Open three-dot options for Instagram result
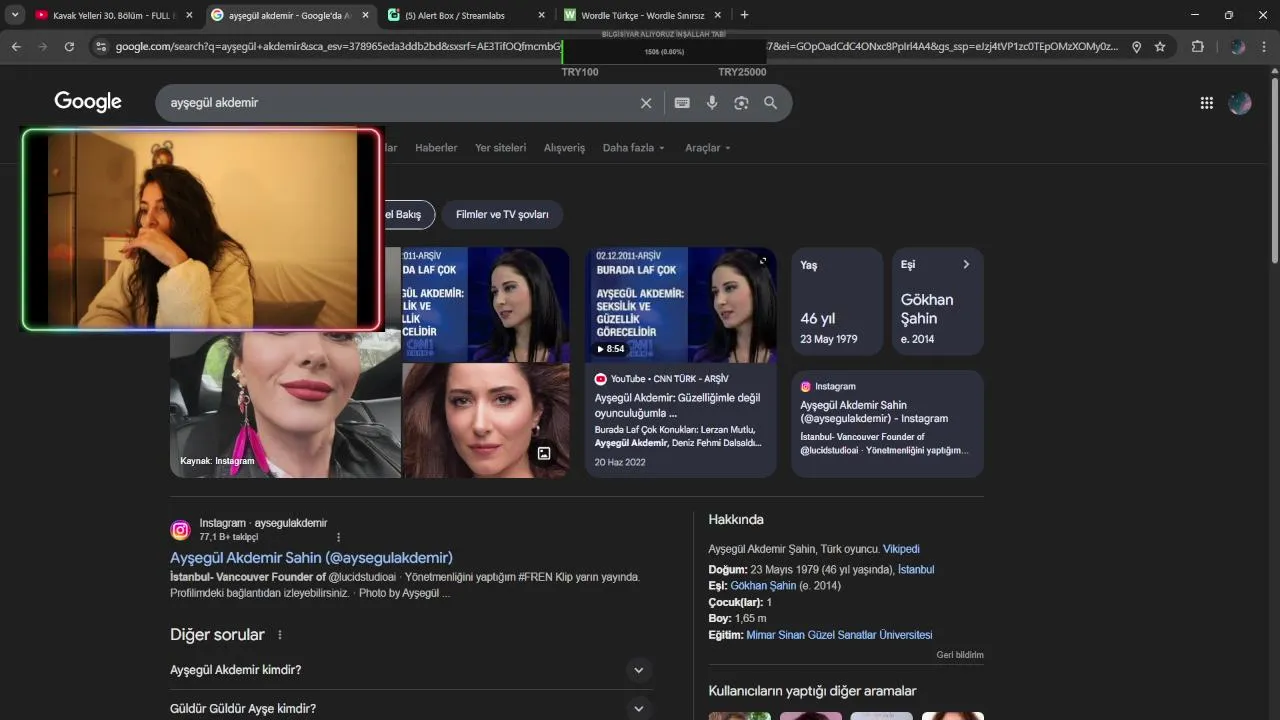This screenshot has height=720, width=1280. tap(338, 537)
